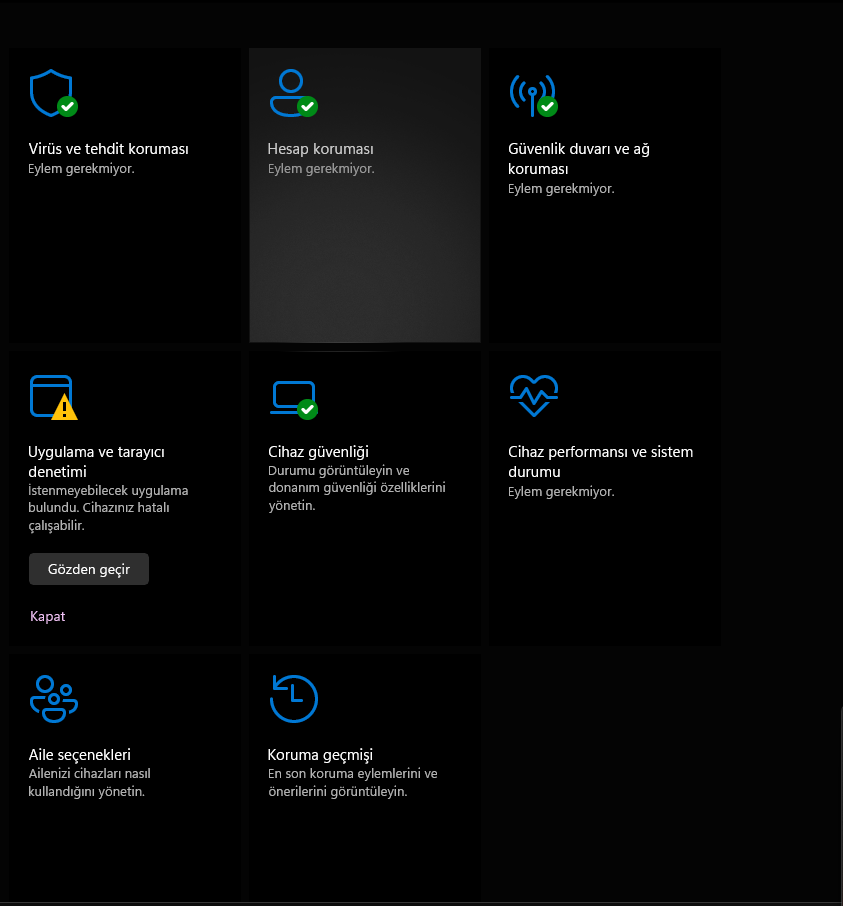
Task: Open the Cihaz güvenliği laptop icon
Action: click(294, 400)
